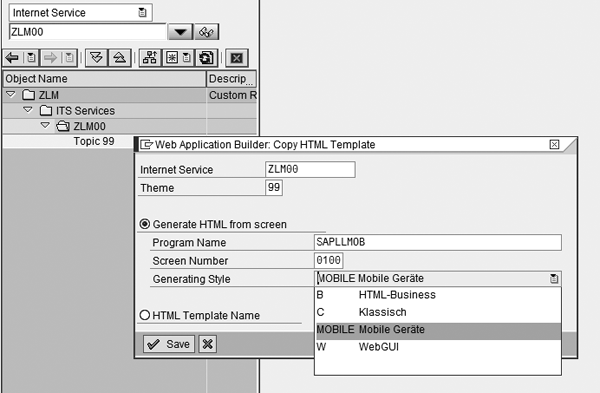The height and width of the screenshot is (393, 600).
Task: Click the Custom R description cell
Action: 232,95
